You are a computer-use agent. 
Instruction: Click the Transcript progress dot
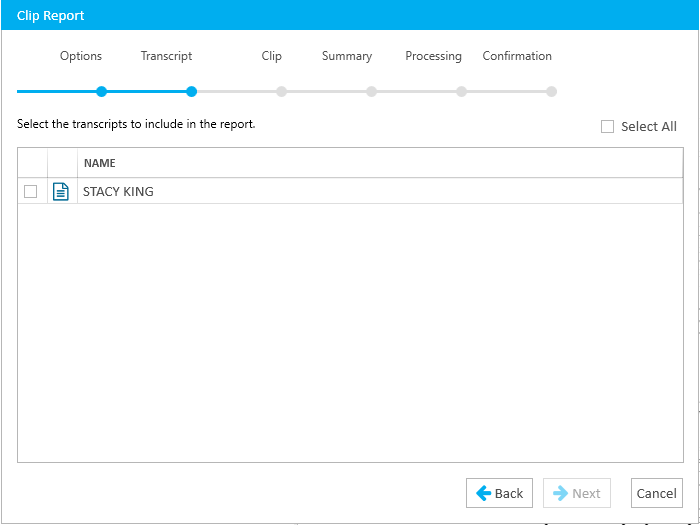[192, 92]
